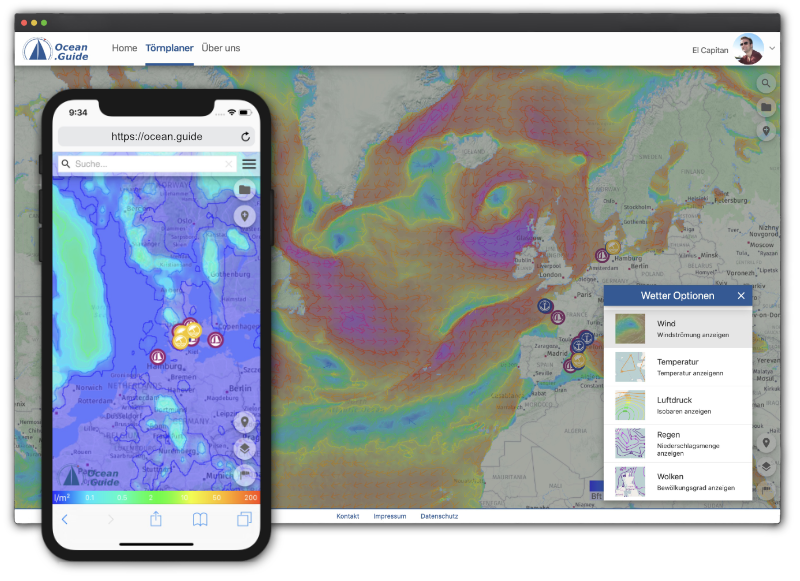Viewport: 800px width, 581px height.
Task: Select the Wolken weather option
Action: 678,482
